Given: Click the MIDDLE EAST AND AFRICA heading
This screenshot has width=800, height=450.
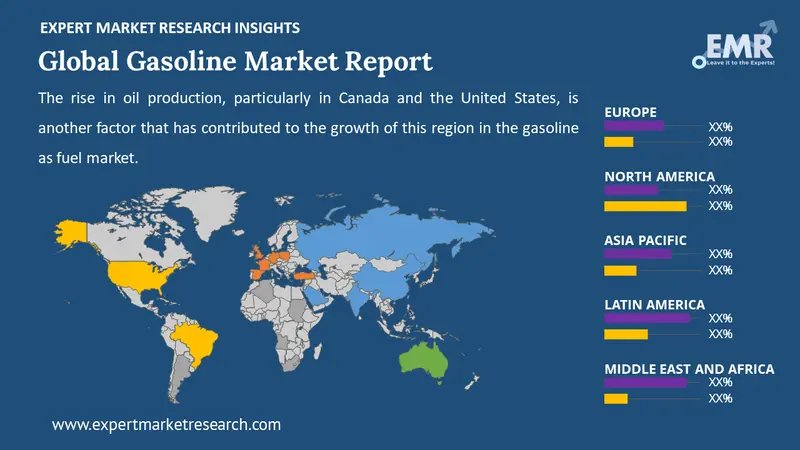Looking at the screenshot, I should 689,369.
